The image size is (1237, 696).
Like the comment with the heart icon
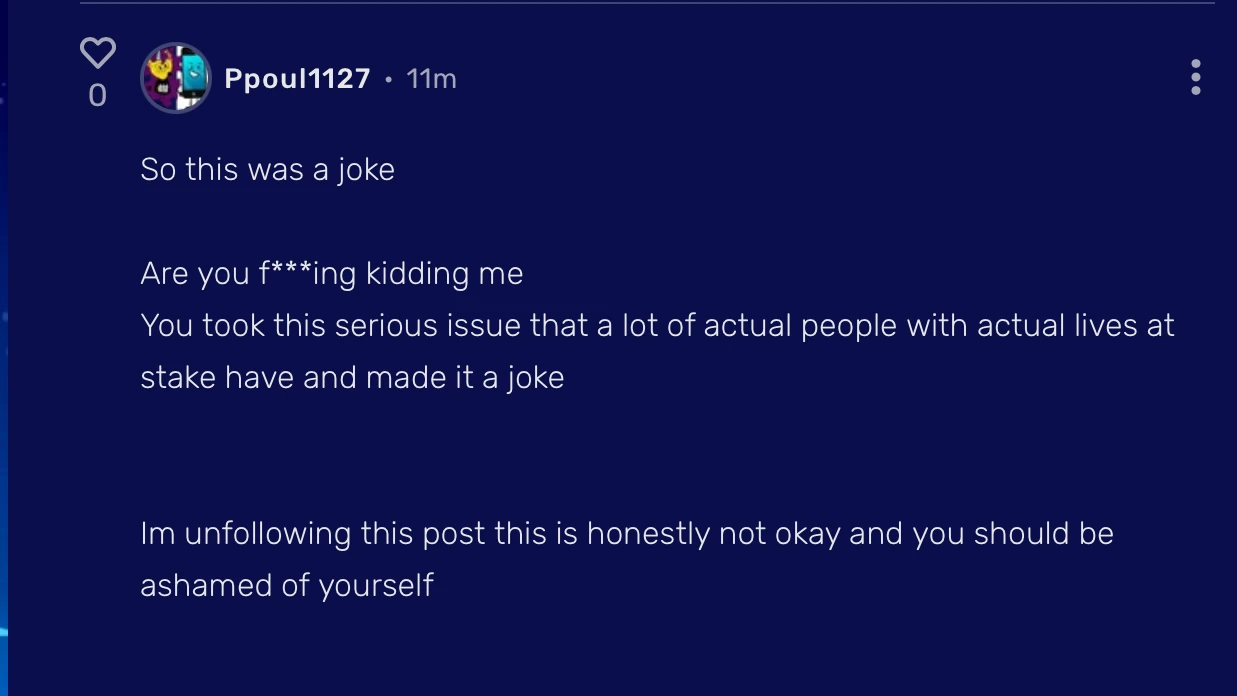(97, 52)
